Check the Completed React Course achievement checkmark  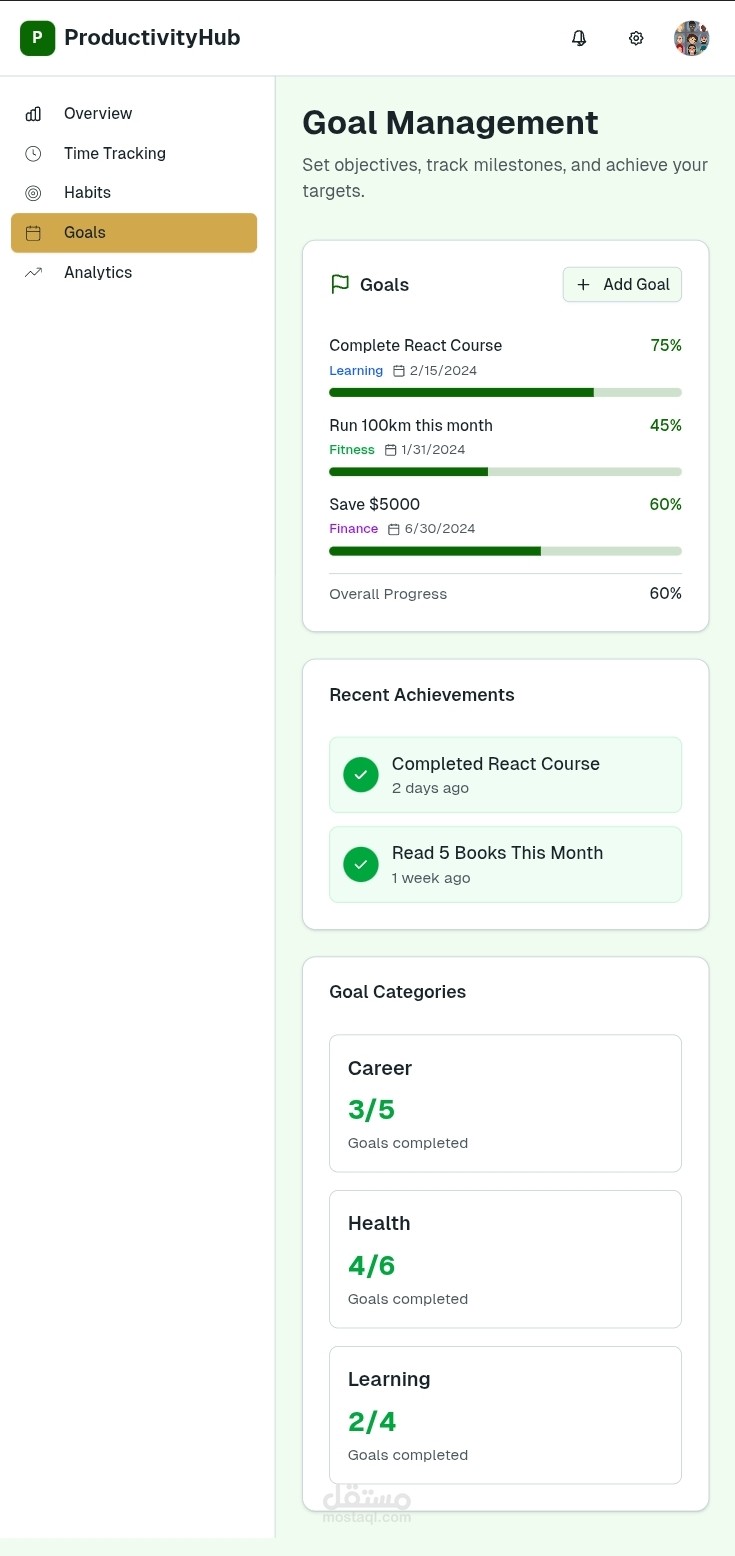(361, 774)
